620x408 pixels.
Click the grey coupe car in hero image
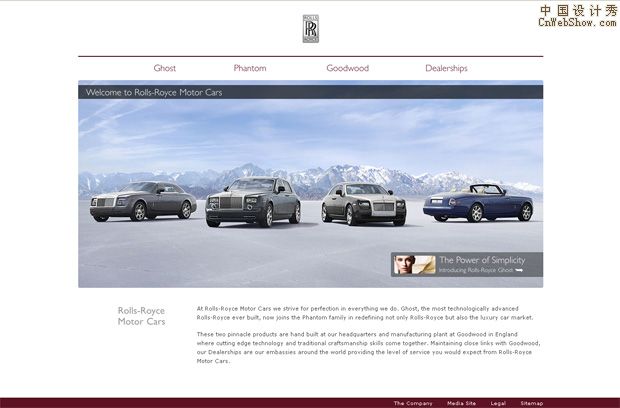tap(143, 201)
